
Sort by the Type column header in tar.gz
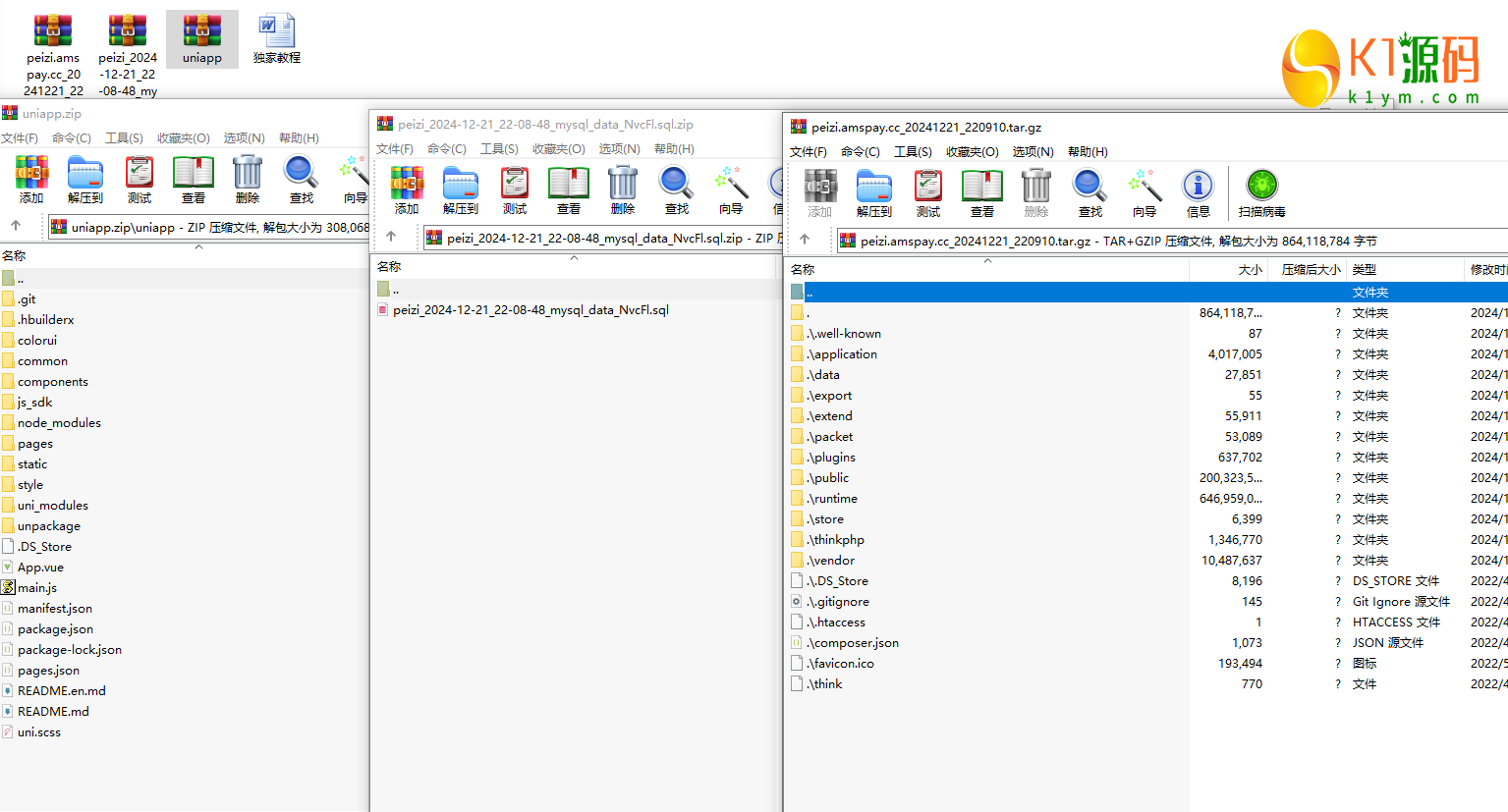coord(1364,269)
